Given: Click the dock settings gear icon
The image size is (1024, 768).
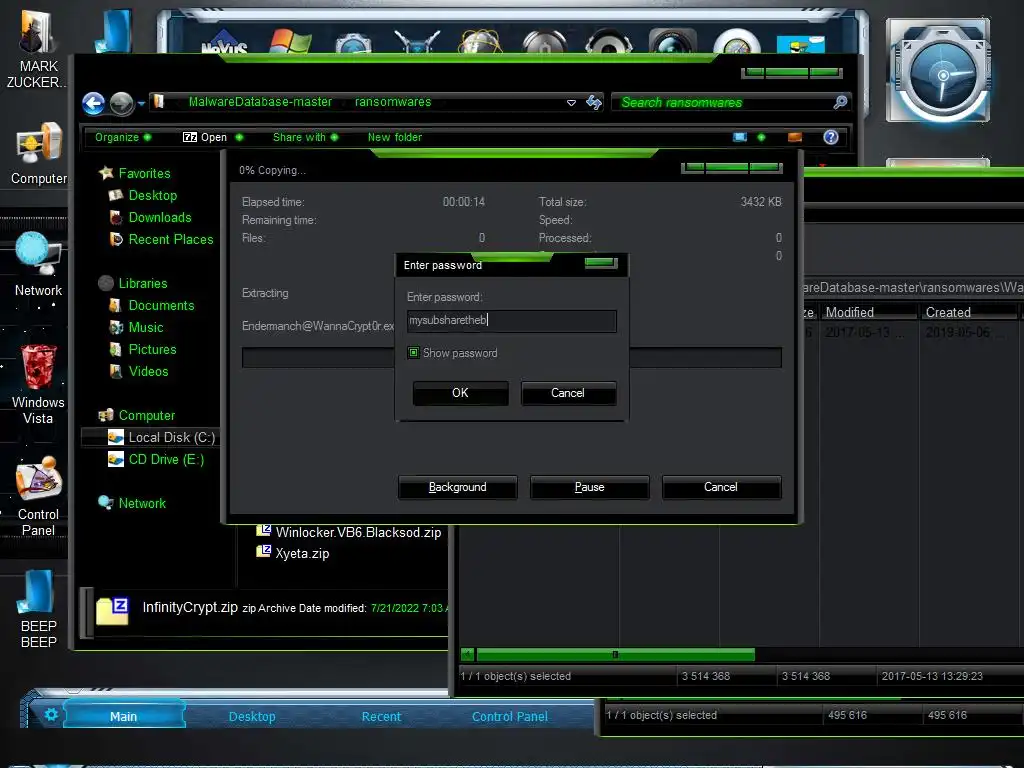Looking at the screenshot, I should coord(51,715).
